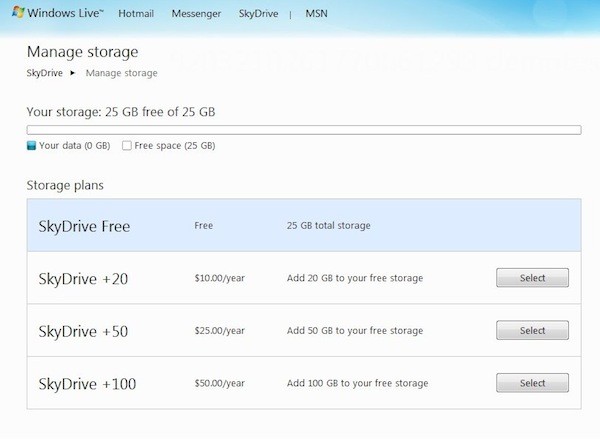The width and height of the screenshot is (600, 439).
Task: Click the $25.00/year price
Action: (x=219, y=330)
